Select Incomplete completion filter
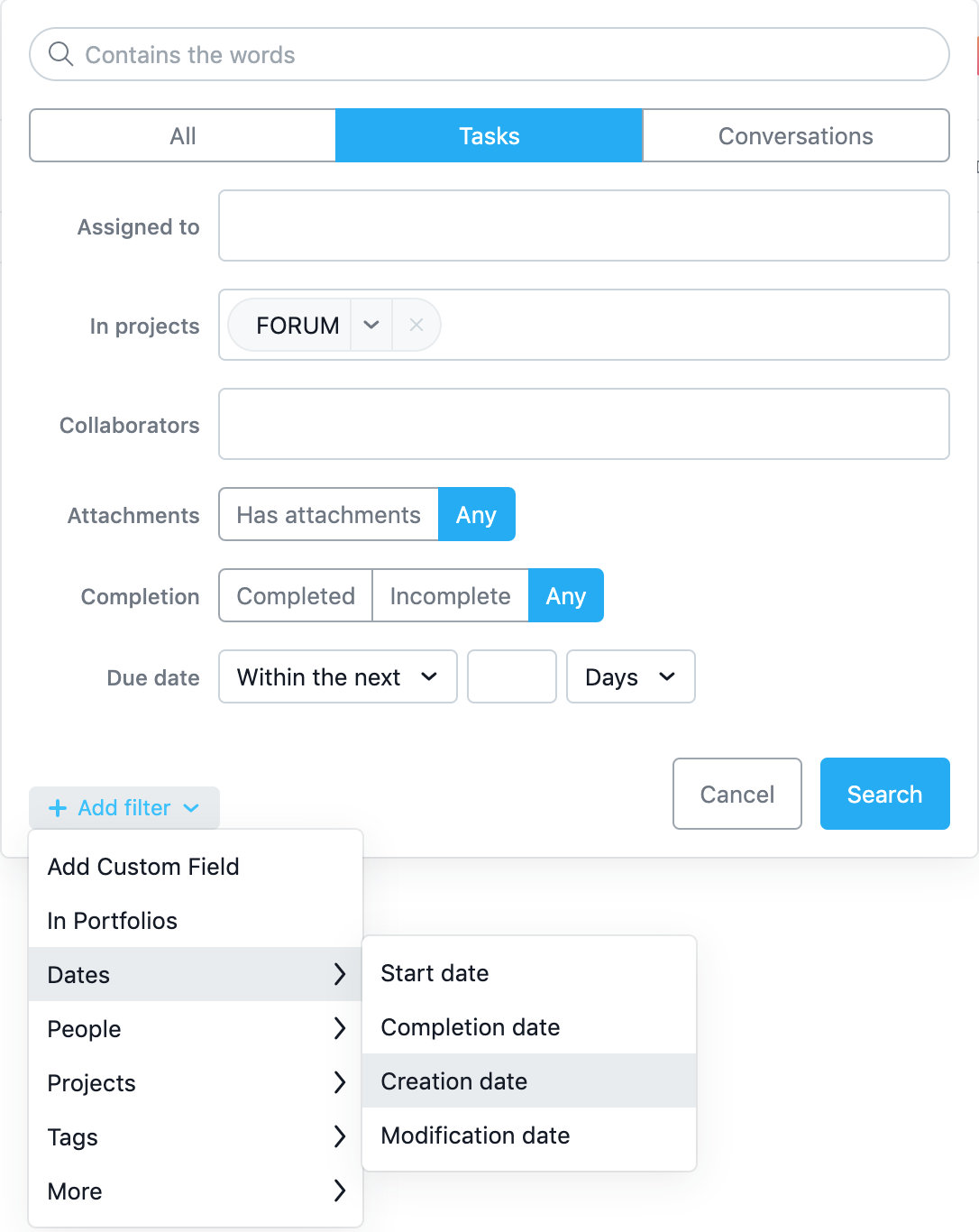The height and width of the screenshot is (1232, 979). [450, 595]
